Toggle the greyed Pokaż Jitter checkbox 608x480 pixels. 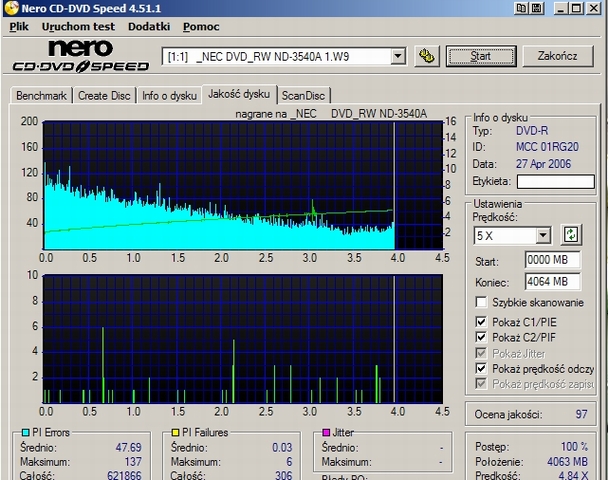pos(481,353)
